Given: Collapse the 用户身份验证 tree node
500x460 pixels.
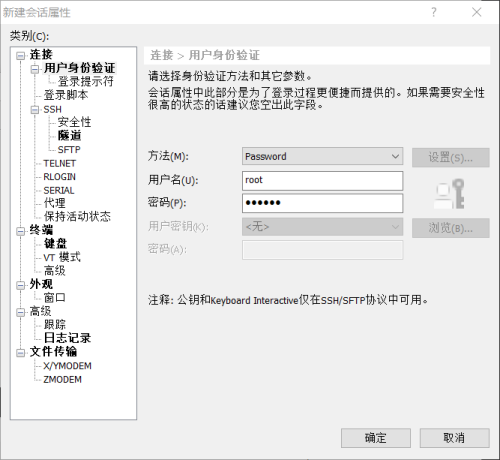Looking at the screenshot, I should (x=35, y=69).
